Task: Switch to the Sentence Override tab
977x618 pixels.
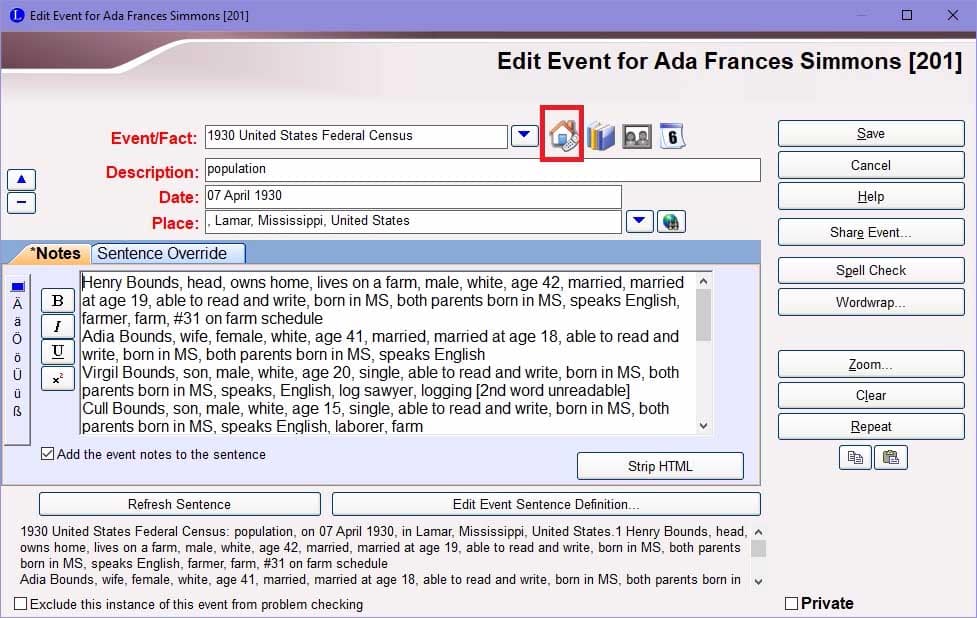Action: pyautogui.click(x=168, y=254)
